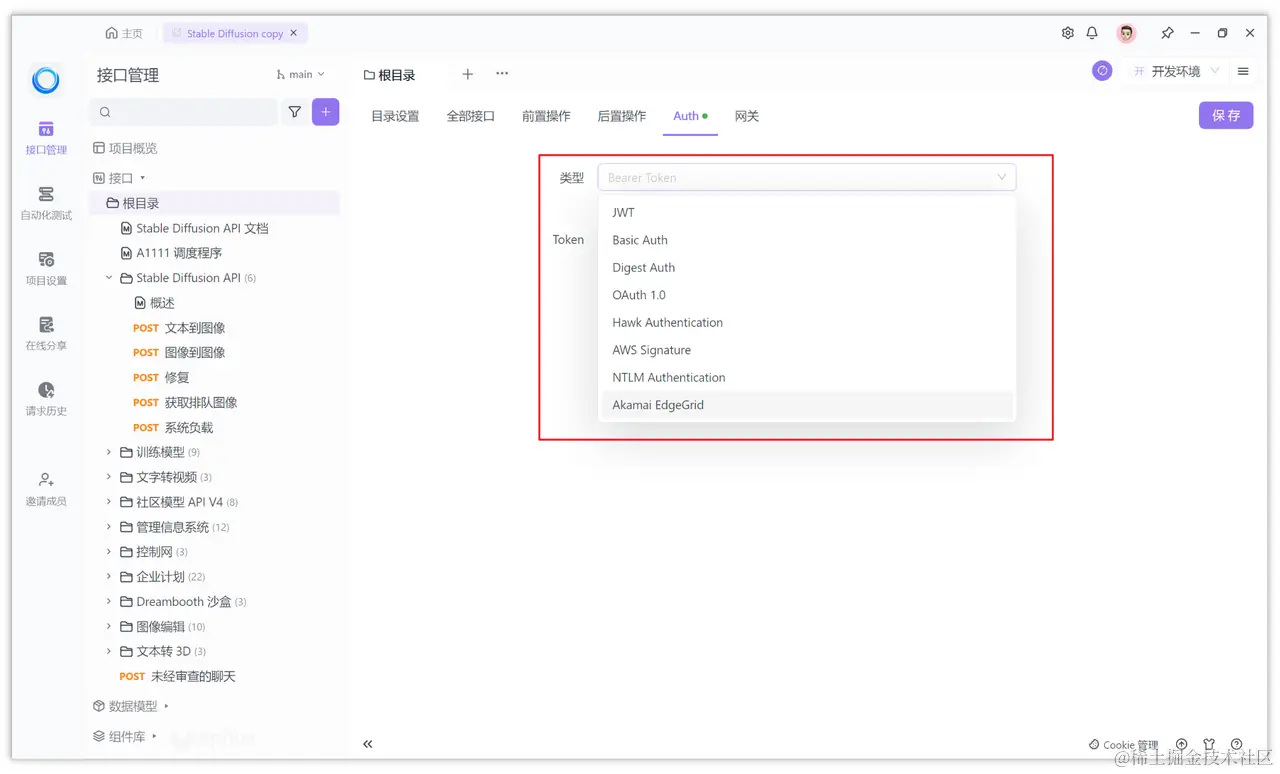Open the notifications bell
Image resolution: width=1280 pixels, height=774 pixels.
[x=1092, y=33]
